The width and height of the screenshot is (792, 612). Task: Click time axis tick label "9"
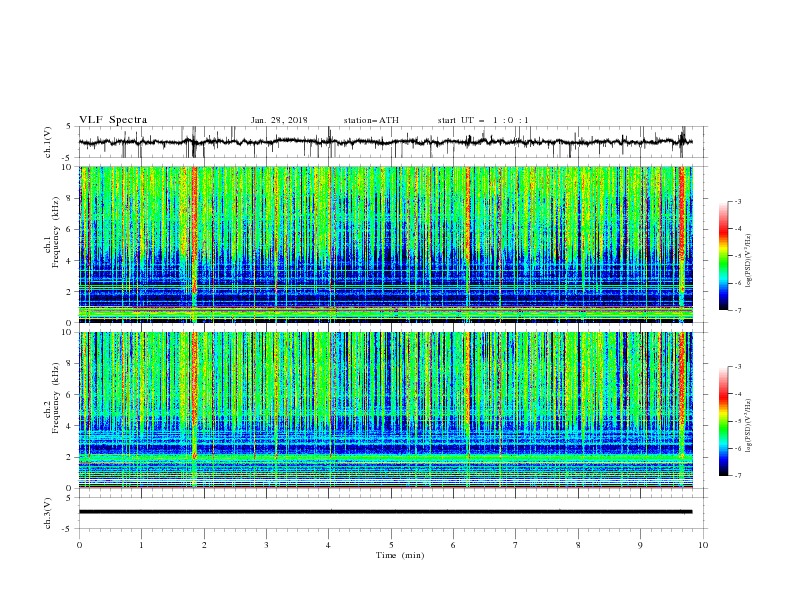[640, 545]
